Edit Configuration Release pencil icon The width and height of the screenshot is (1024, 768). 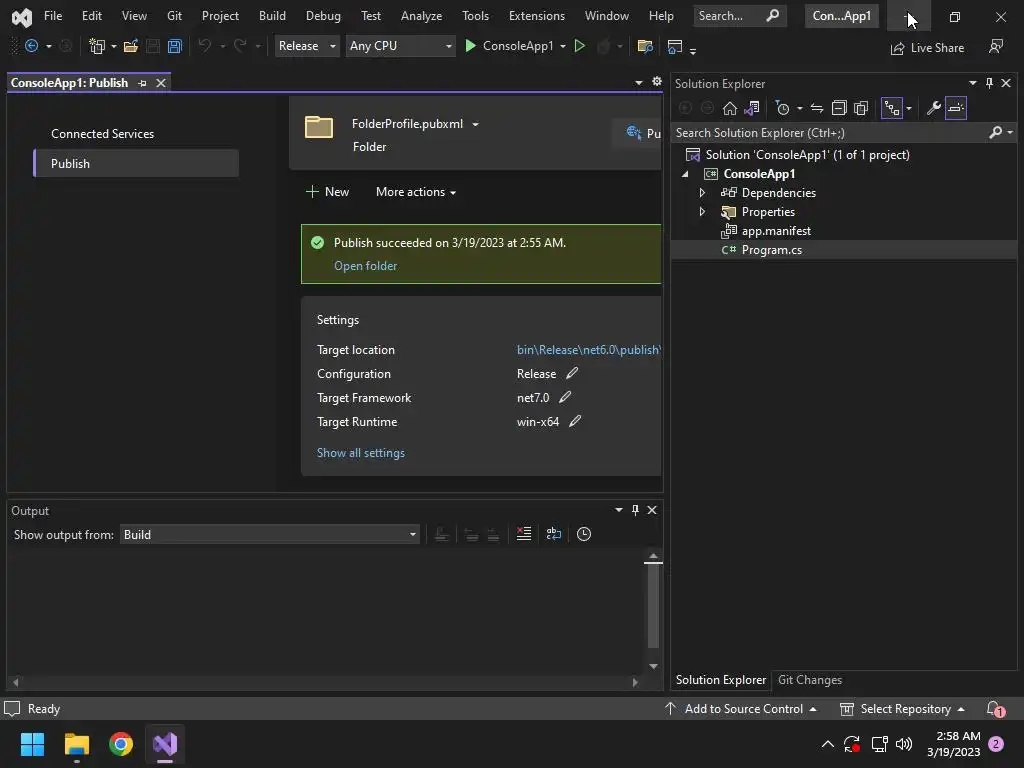[572, 373]
